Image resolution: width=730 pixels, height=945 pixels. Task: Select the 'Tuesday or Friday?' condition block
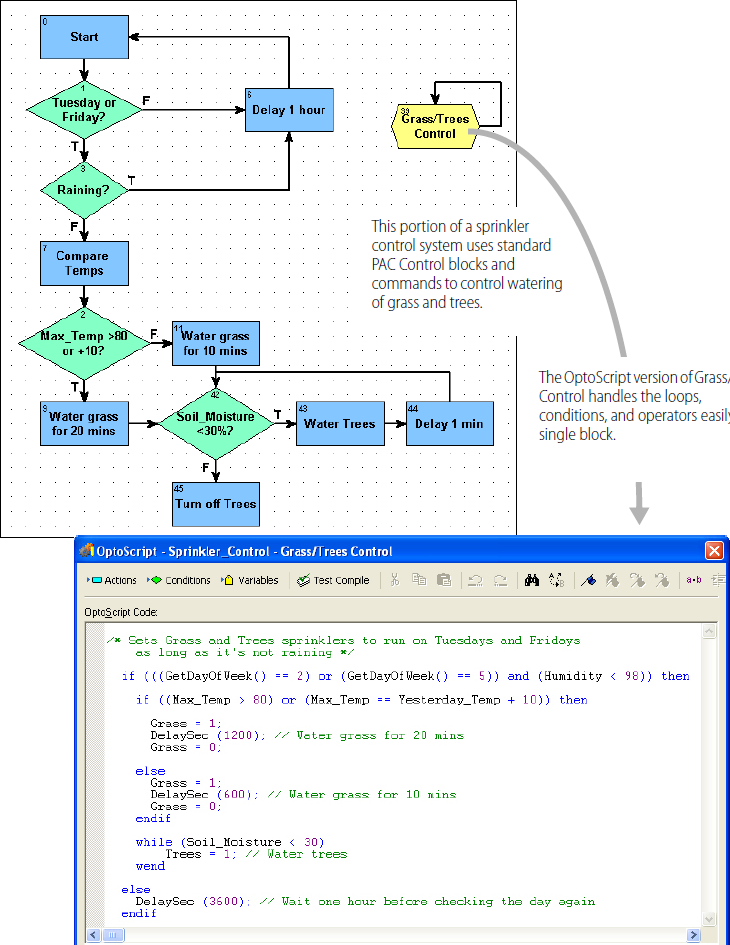coord(84,110)
